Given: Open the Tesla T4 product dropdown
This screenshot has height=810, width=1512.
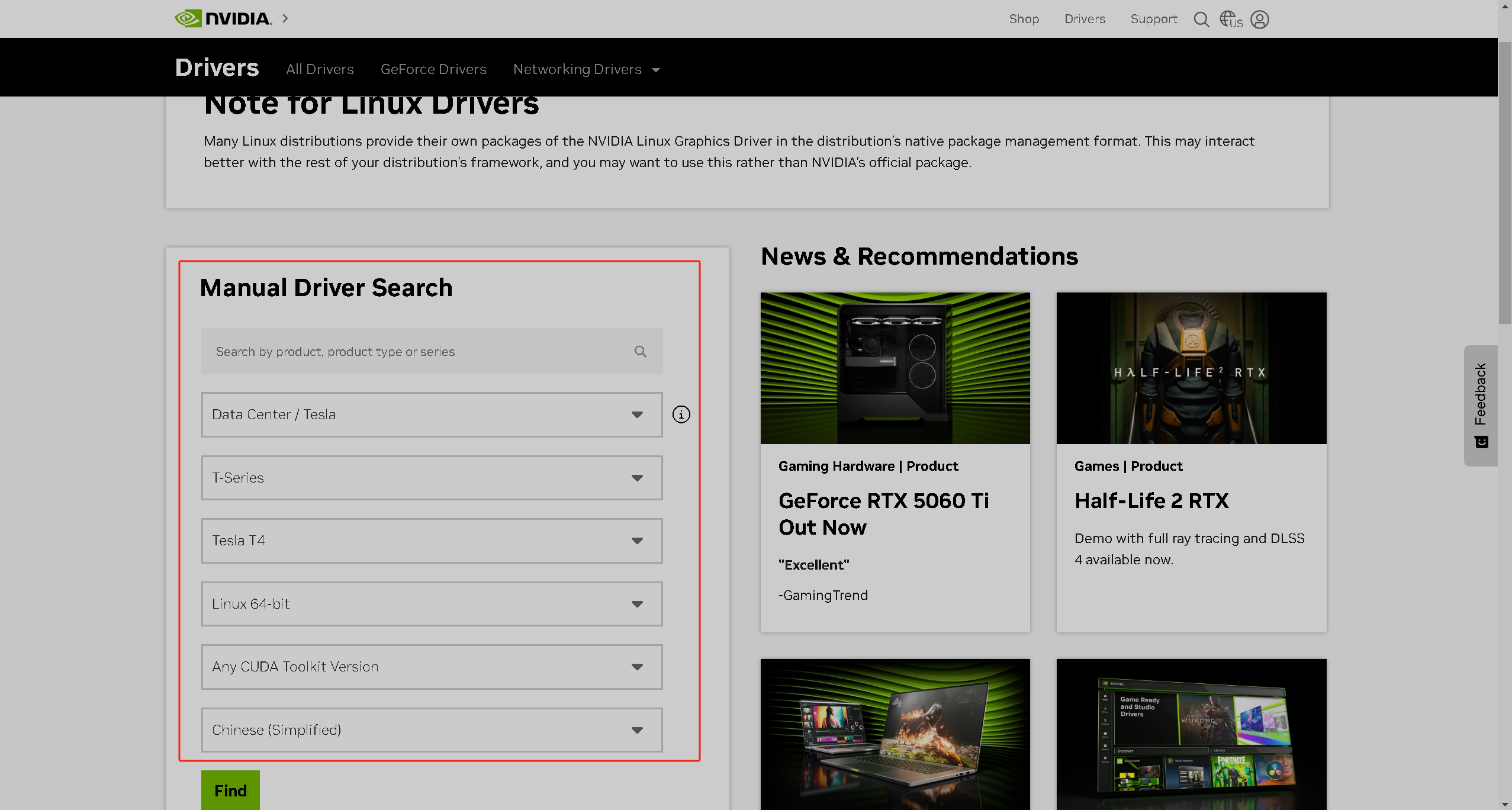Looking at the screenshot, I should tap(432, 541).
